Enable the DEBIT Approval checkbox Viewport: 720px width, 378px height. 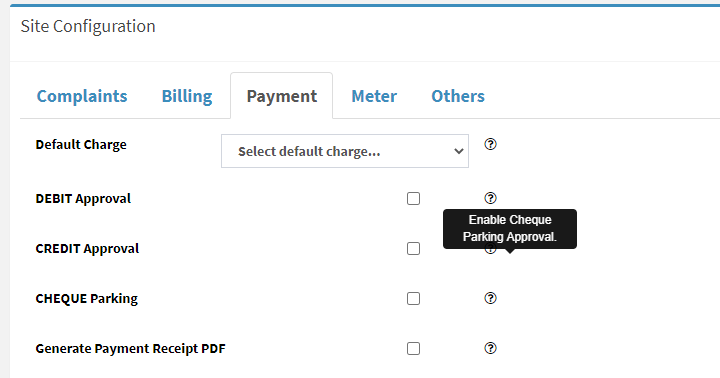click(413, 198)
